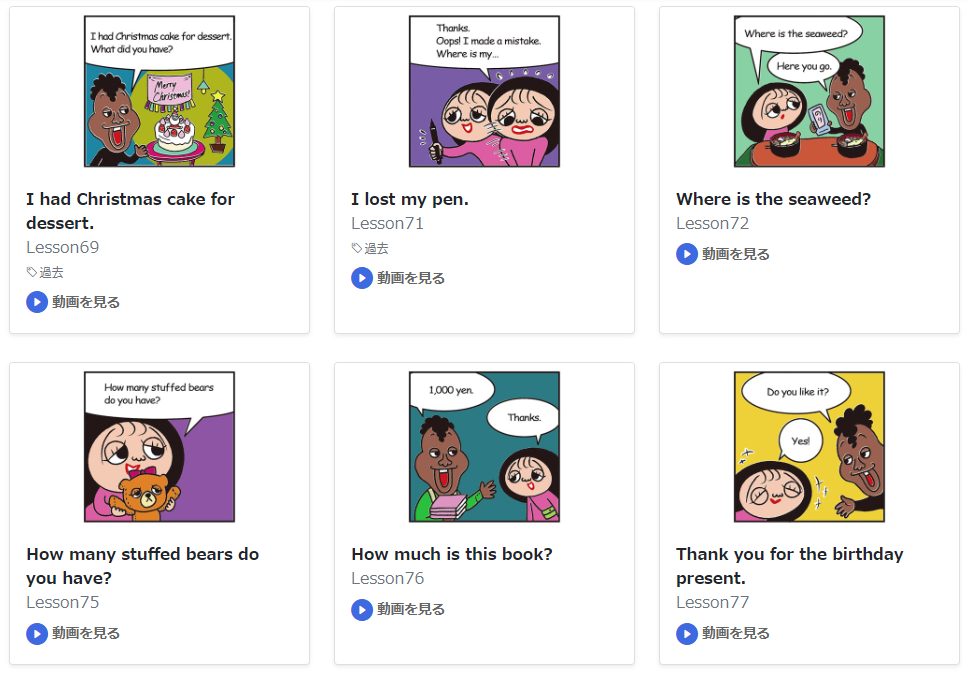969x675 pixels.
Task: Play icon for Lesson77 birthday present
Action: (x=687, y=633)
